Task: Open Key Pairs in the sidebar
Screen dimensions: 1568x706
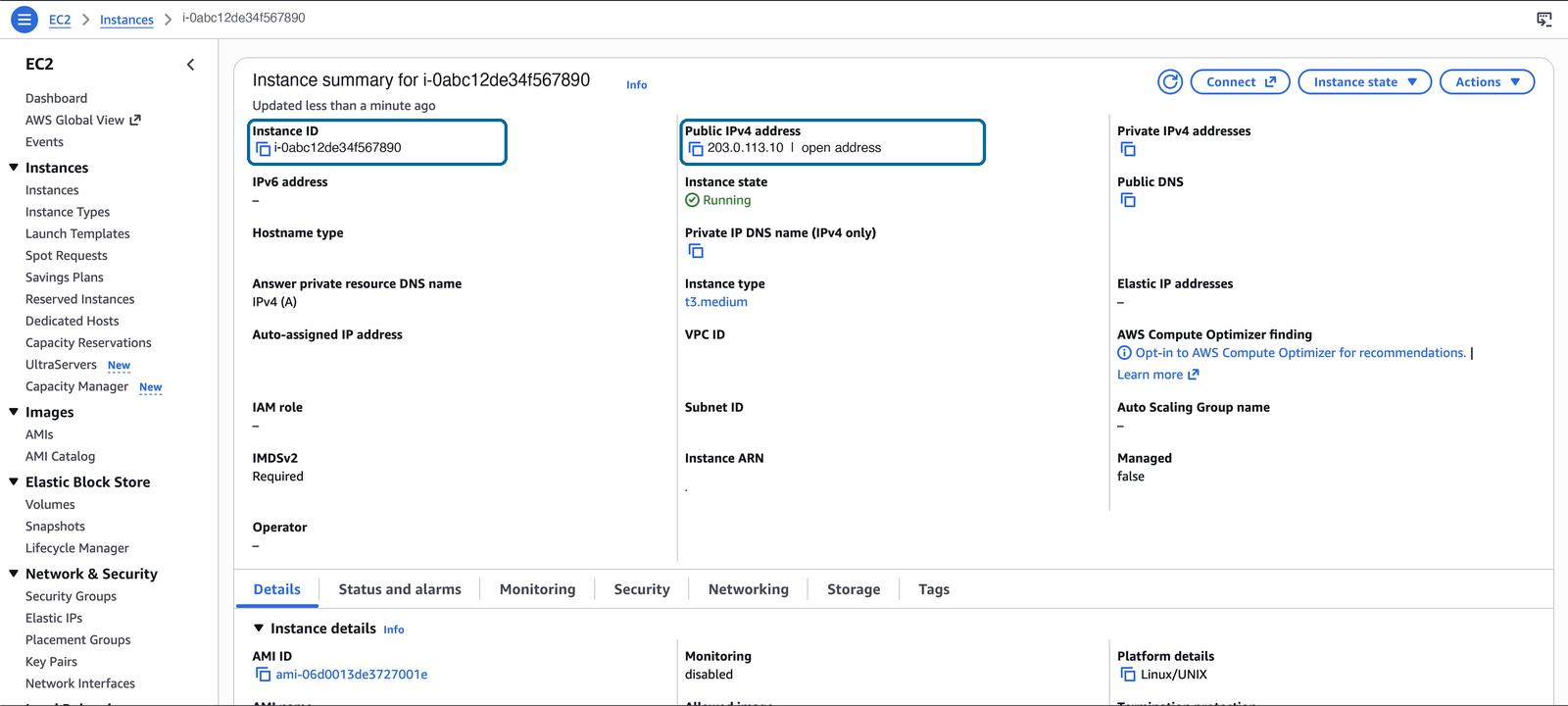Action: [x=51, y=662]
